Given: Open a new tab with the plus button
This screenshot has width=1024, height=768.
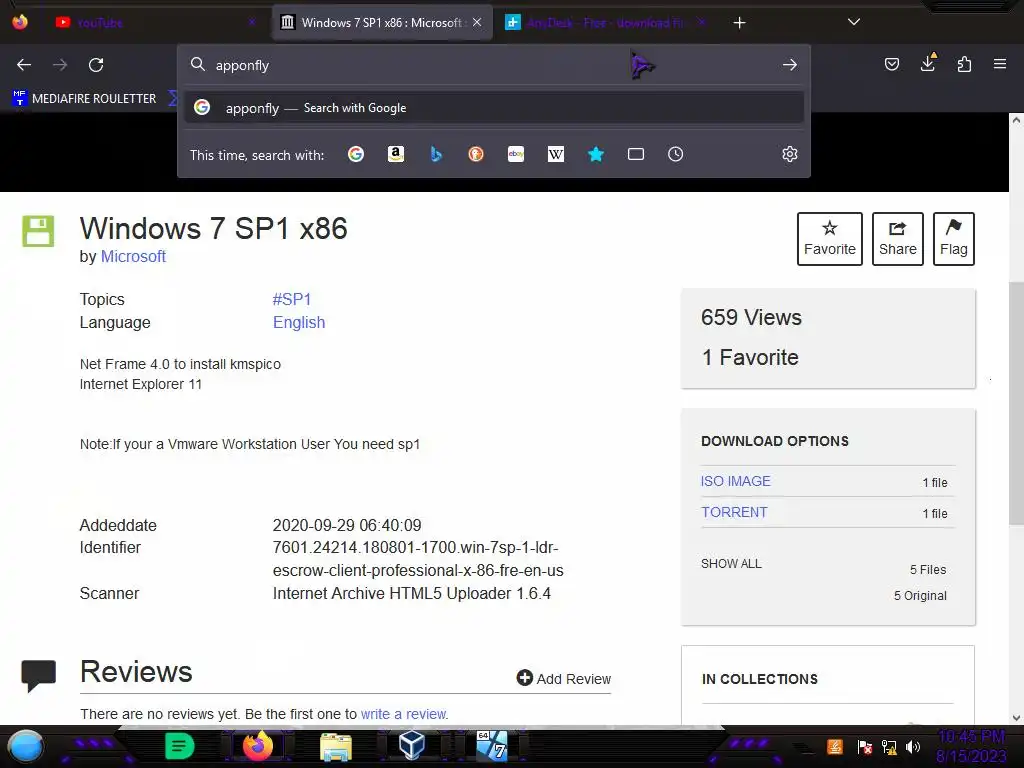Looking at the screenshot, I should pos(739,23).
